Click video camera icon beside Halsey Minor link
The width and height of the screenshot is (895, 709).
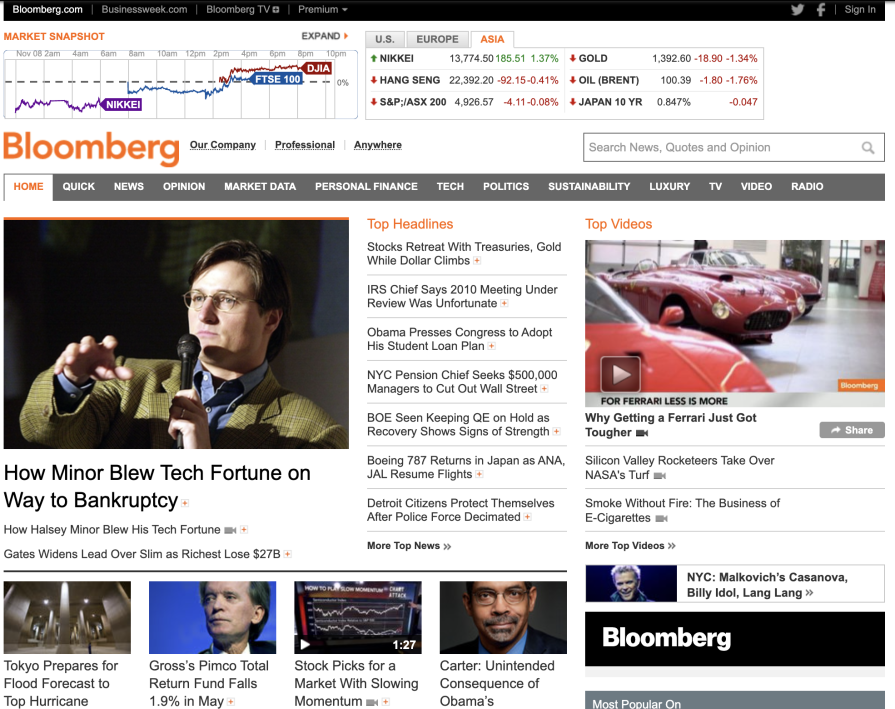click(230, 530)
